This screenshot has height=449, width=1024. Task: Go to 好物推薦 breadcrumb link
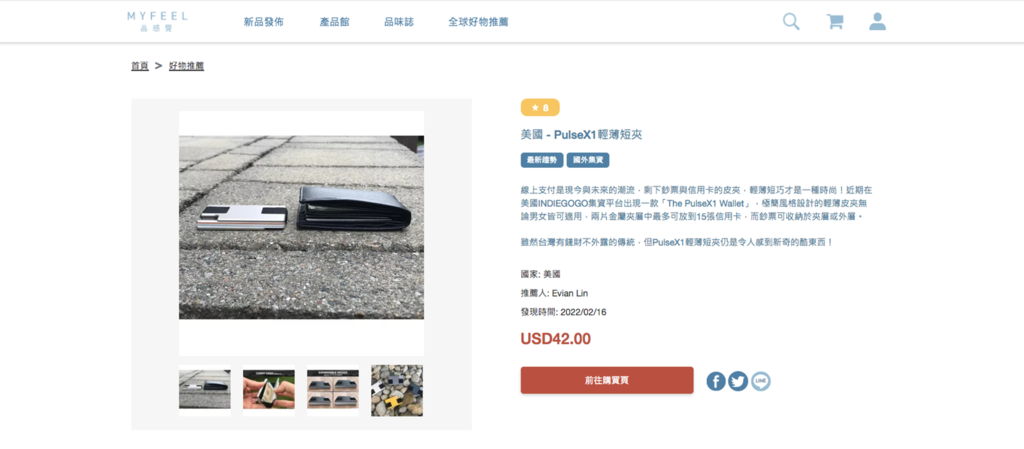(186, 66)
